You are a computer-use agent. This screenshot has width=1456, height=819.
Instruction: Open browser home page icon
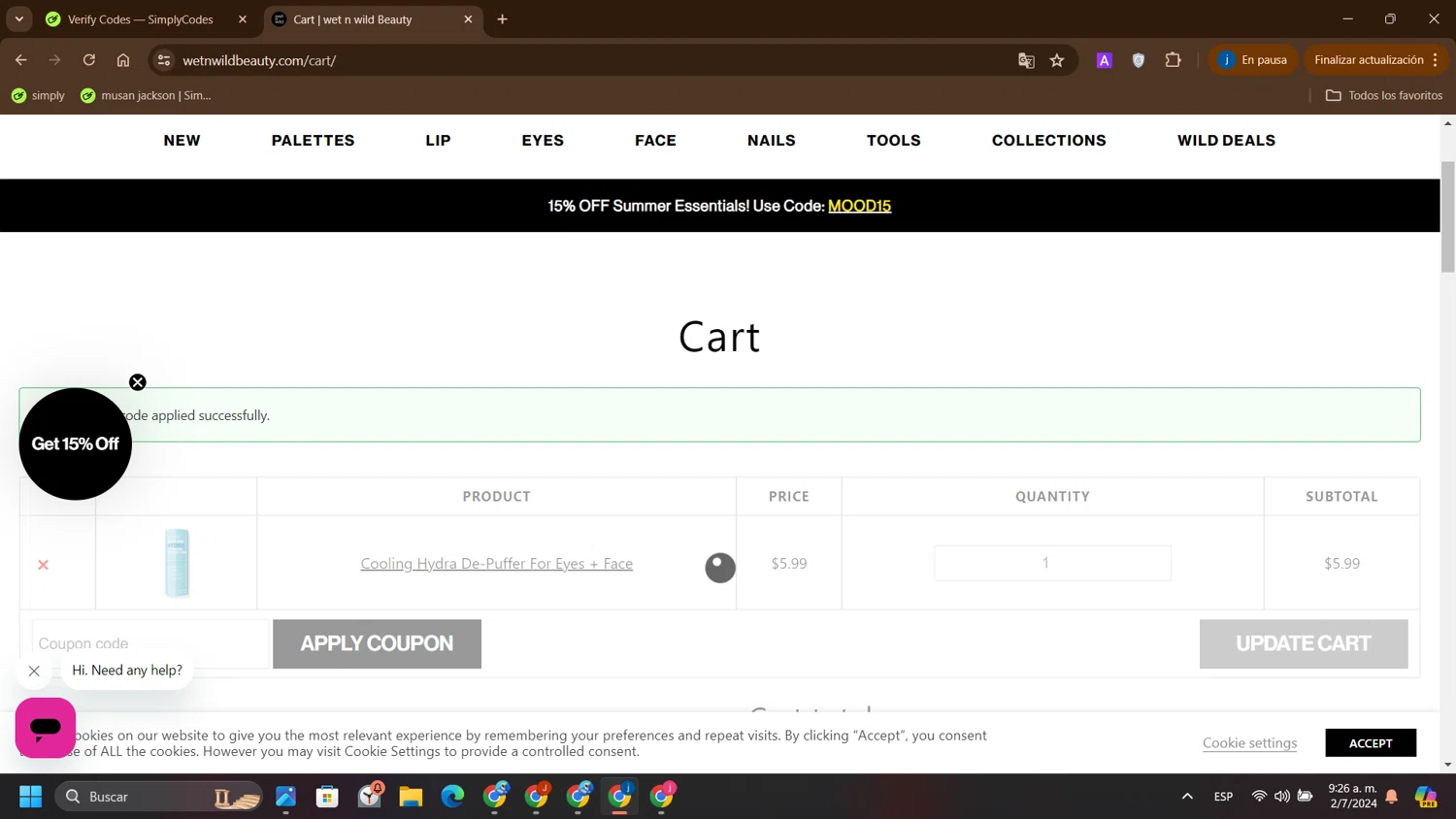tap(123, 60)
